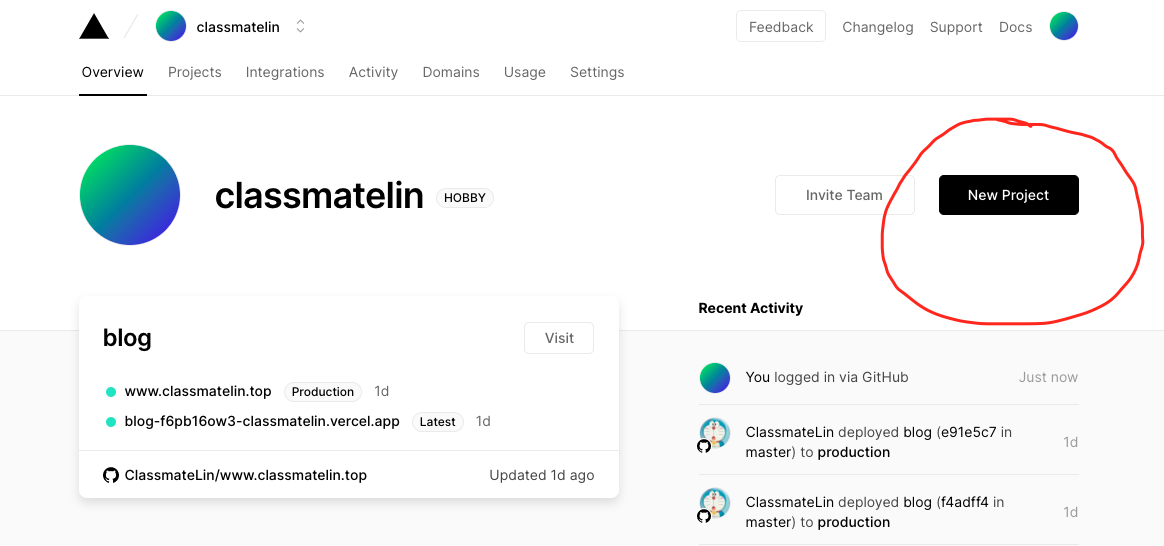Click green status dot beside blog-f6pb16ow3 deployment
Viewport: 1164px width, 546px height.
[x=111, y=422]
